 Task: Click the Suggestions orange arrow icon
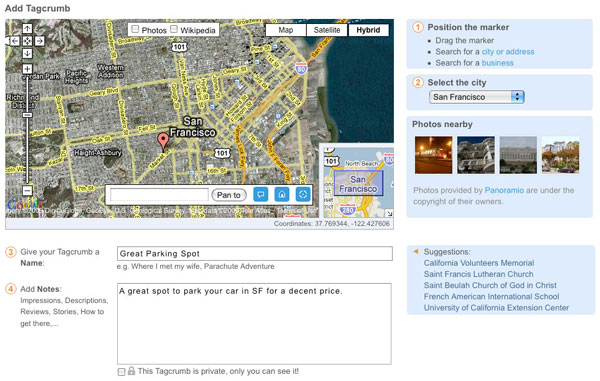coord(416,251)
